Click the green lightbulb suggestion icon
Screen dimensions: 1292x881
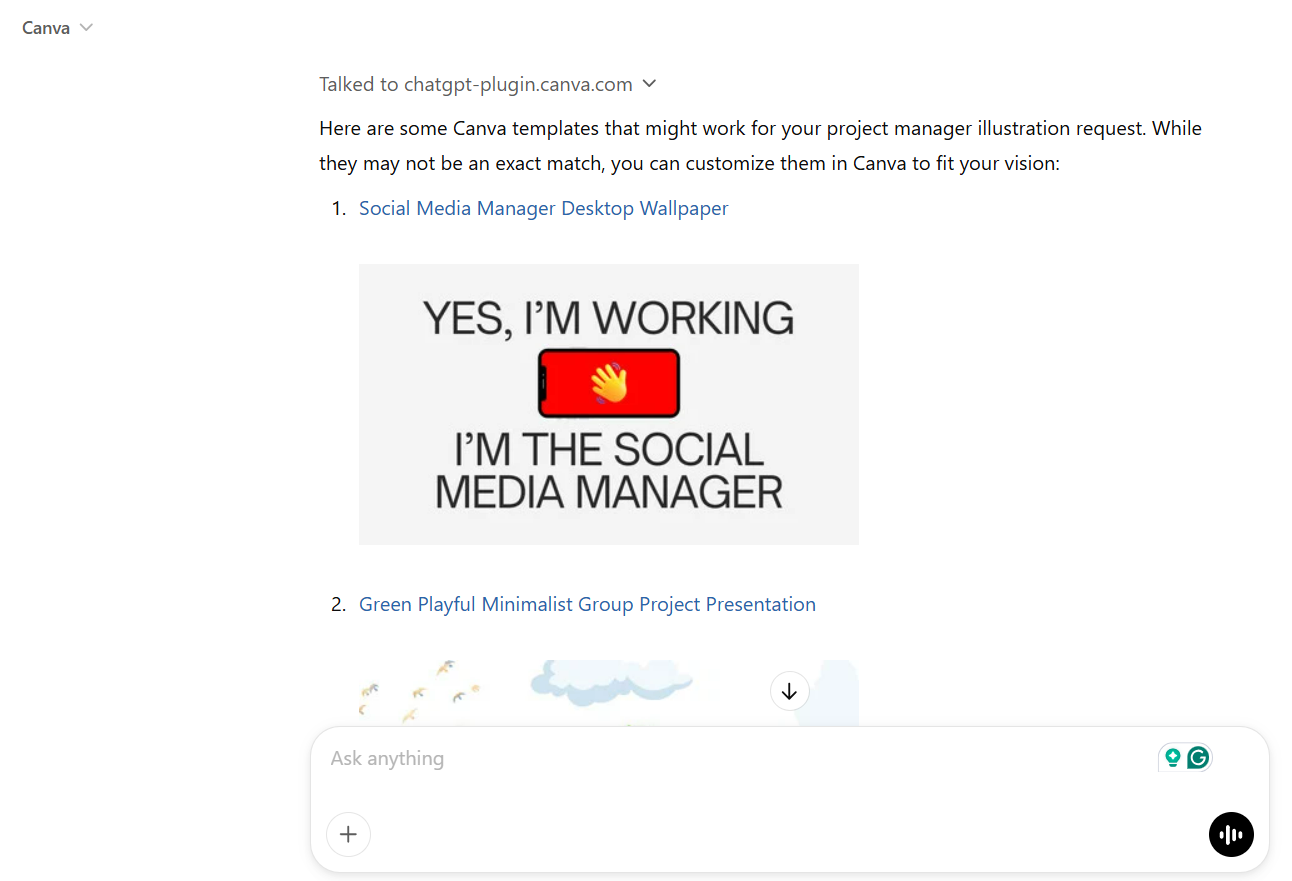click(x=1173, y=758)
